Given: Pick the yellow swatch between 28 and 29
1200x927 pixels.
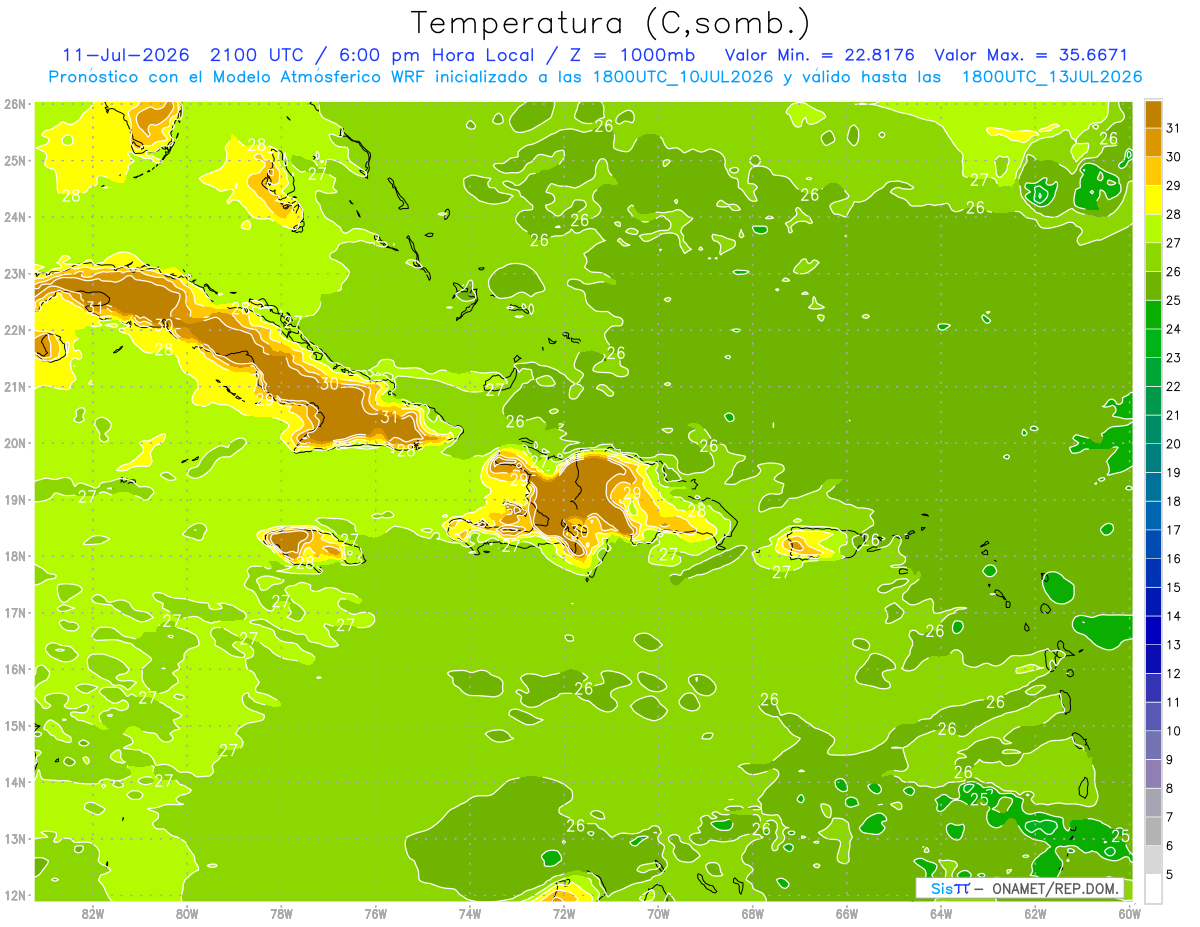Looking at the screenshot, I should pos(1153,200).
